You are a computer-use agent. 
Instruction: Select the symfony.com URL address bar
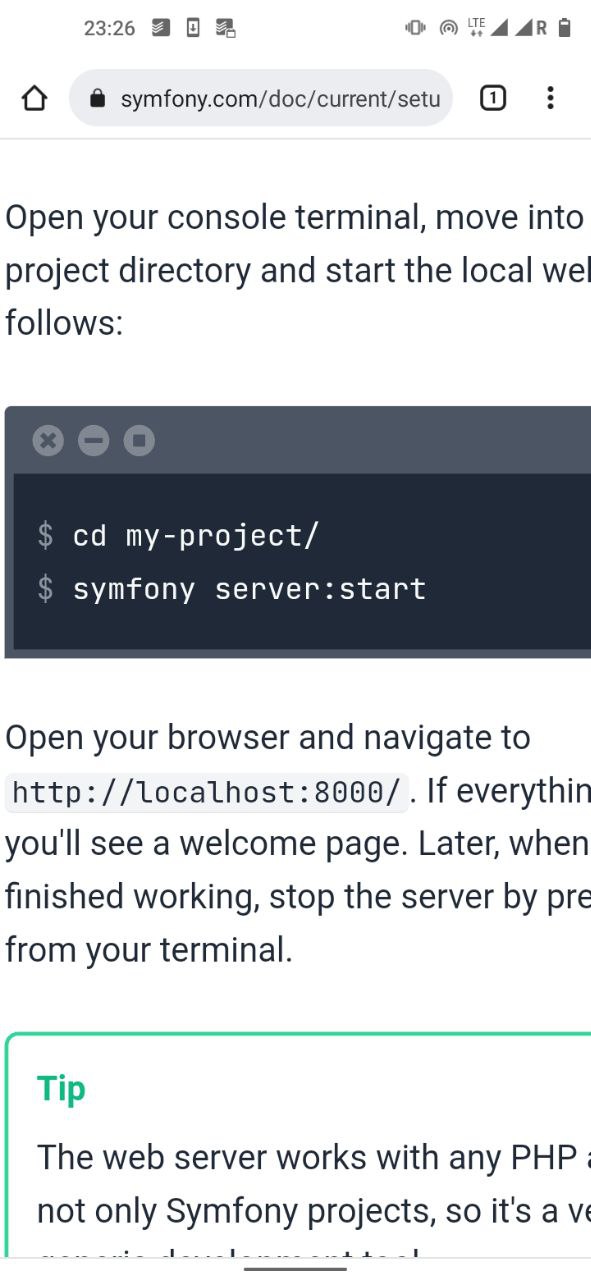tap(261, 98)
